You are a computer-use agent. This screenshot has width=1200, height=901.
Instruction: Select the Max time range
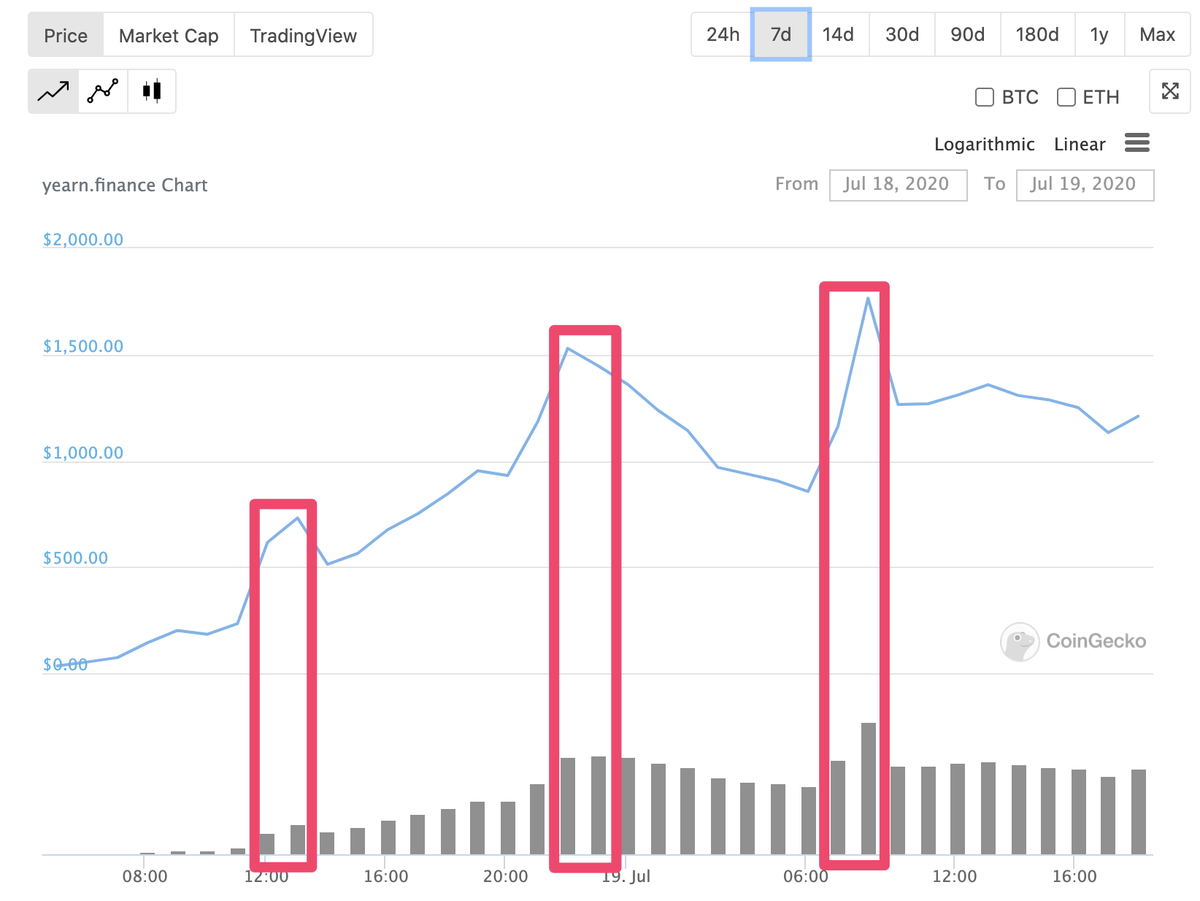click(x=1157, y=35)
